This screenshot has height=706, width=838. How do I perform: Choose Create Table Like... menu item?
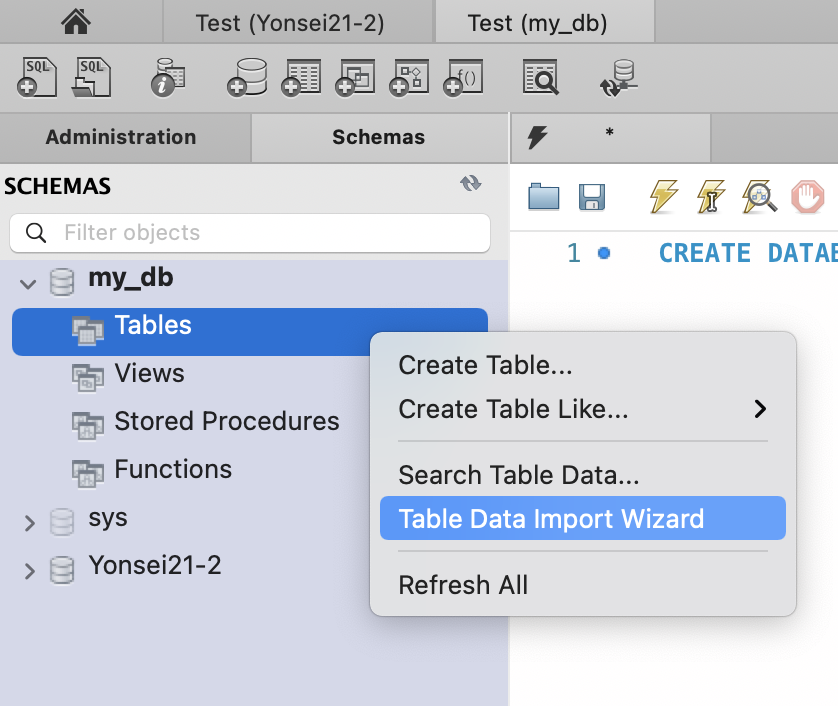(x=583, y=409)
